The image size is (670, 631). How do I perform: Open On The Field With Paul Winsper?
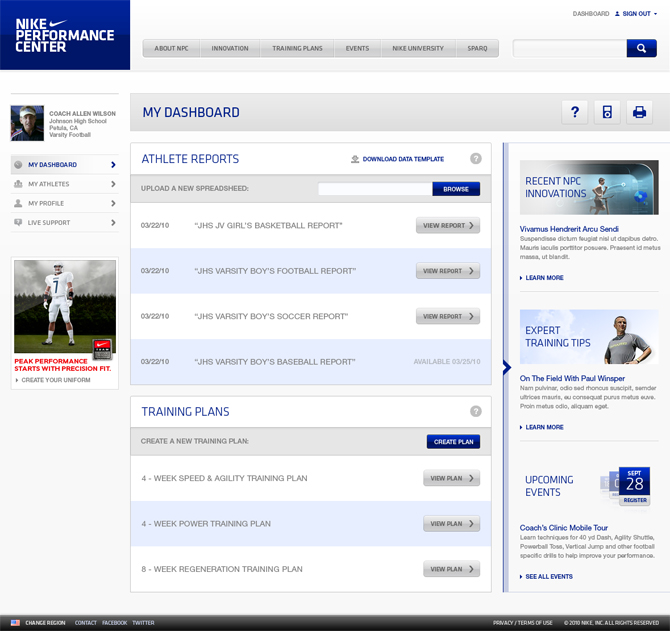(x=572, y=378)
